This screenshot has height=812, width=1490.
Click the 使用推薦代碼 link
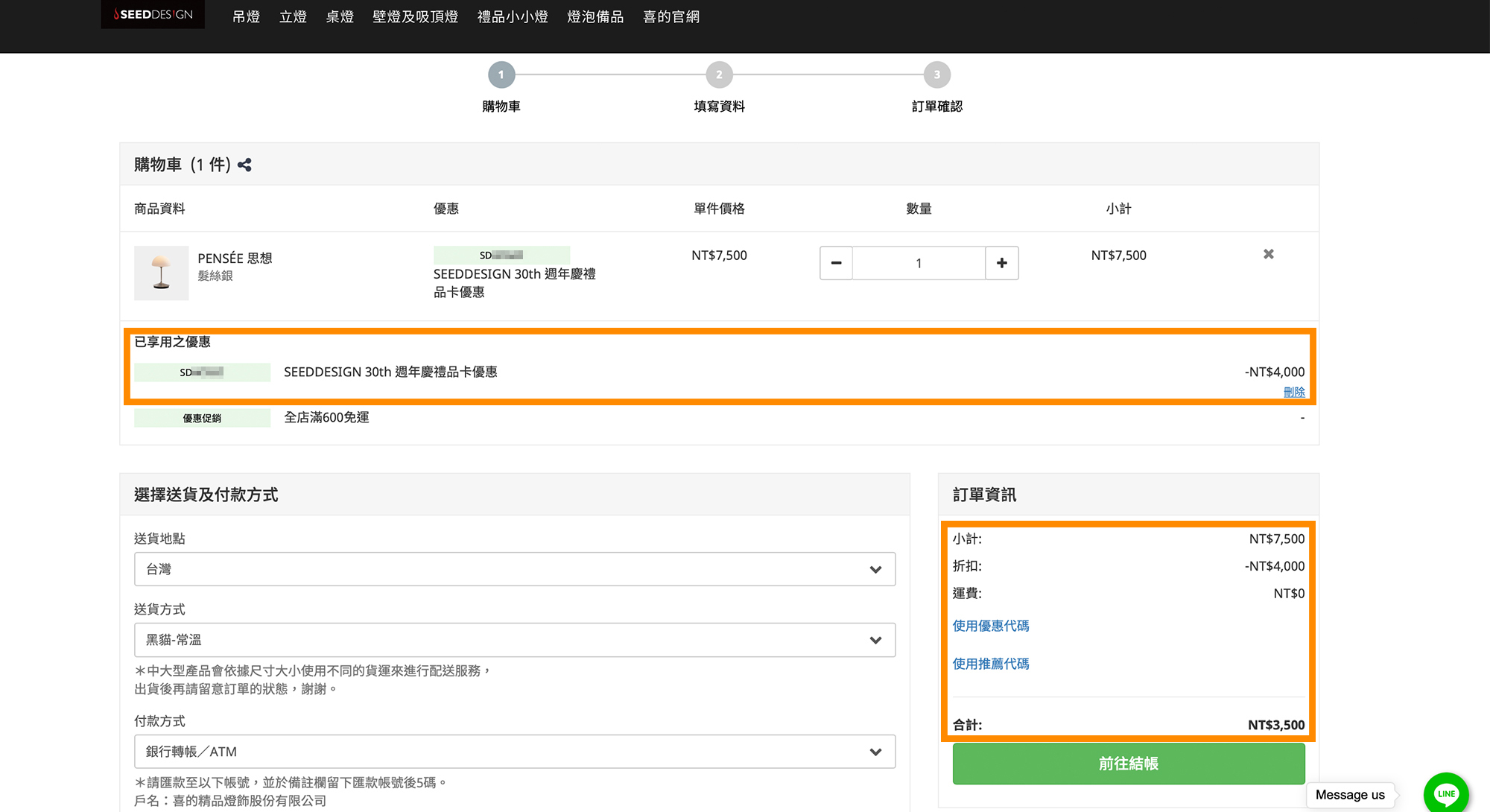tap(991, 664)
